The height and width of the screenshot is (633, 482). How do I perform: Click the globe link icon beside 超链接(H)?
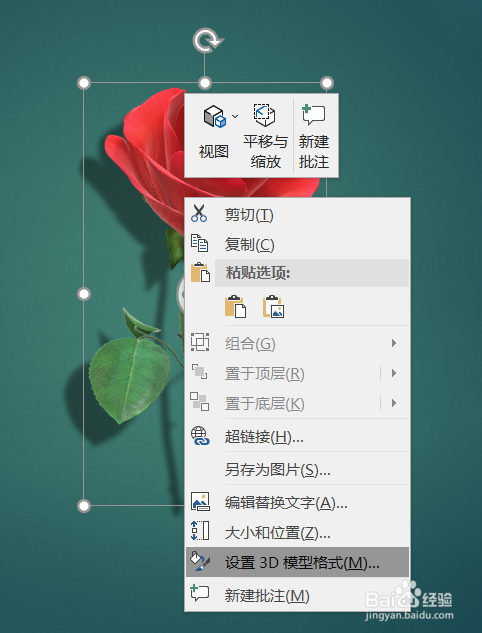(x=200, y=436)
